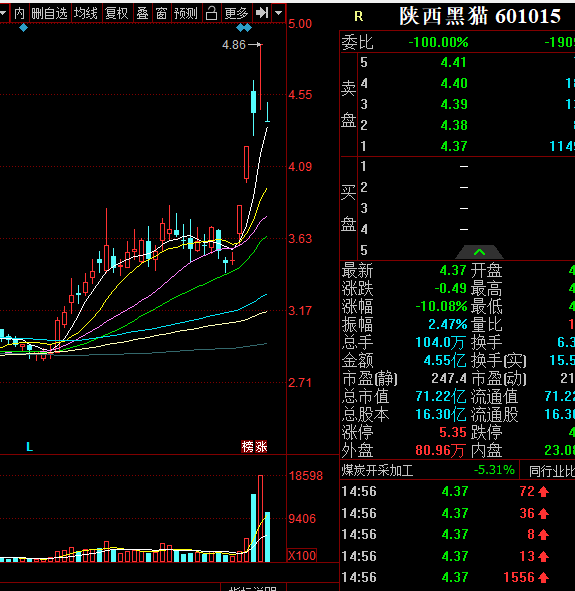This screenshot has height=591, width=575.
Task: Click 删自选 to remove from watchlist
Action: (x=49, y=14)
